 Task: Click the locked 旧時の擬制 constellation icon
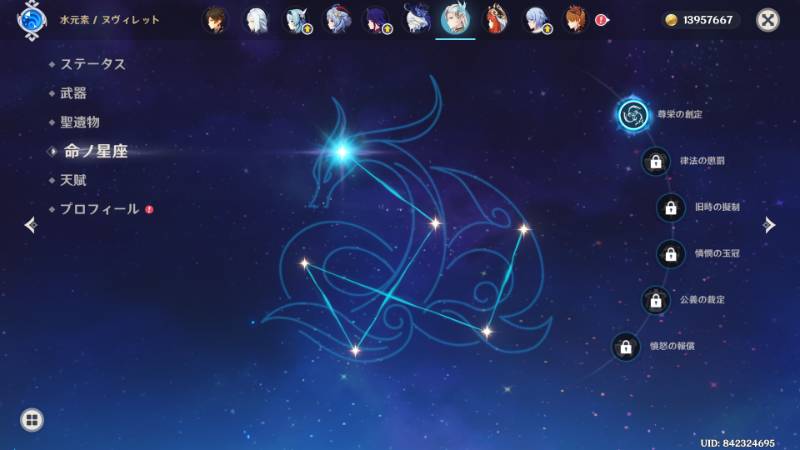(670, 208)
